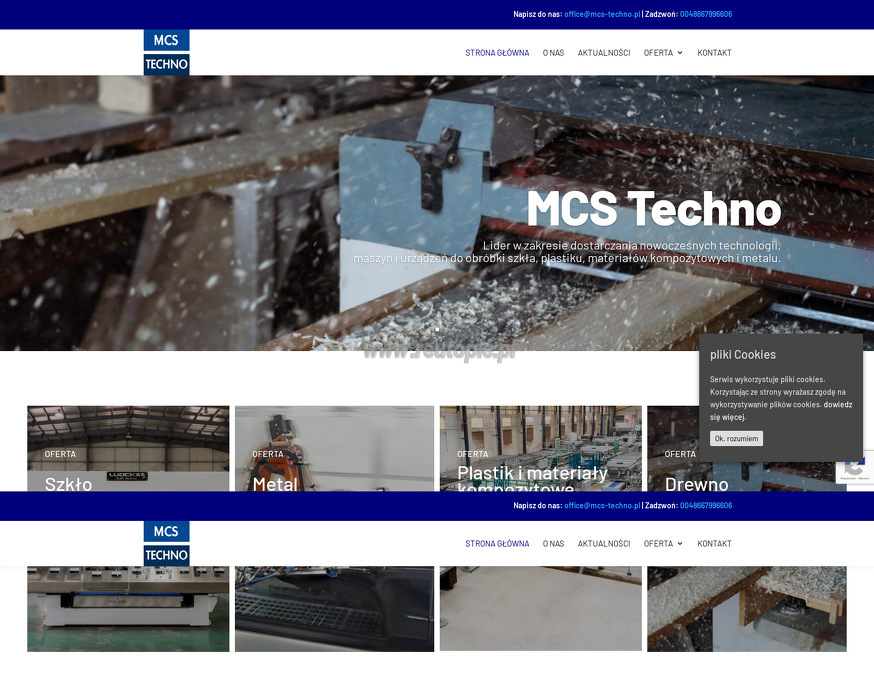Select the hero slider pagination dot

(x=437, y=330)
